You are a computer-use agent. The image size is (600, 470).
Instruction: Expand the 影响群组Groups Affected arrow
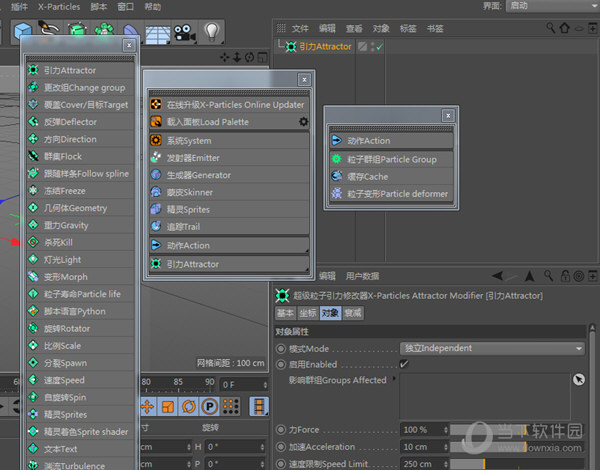(394, 379)
